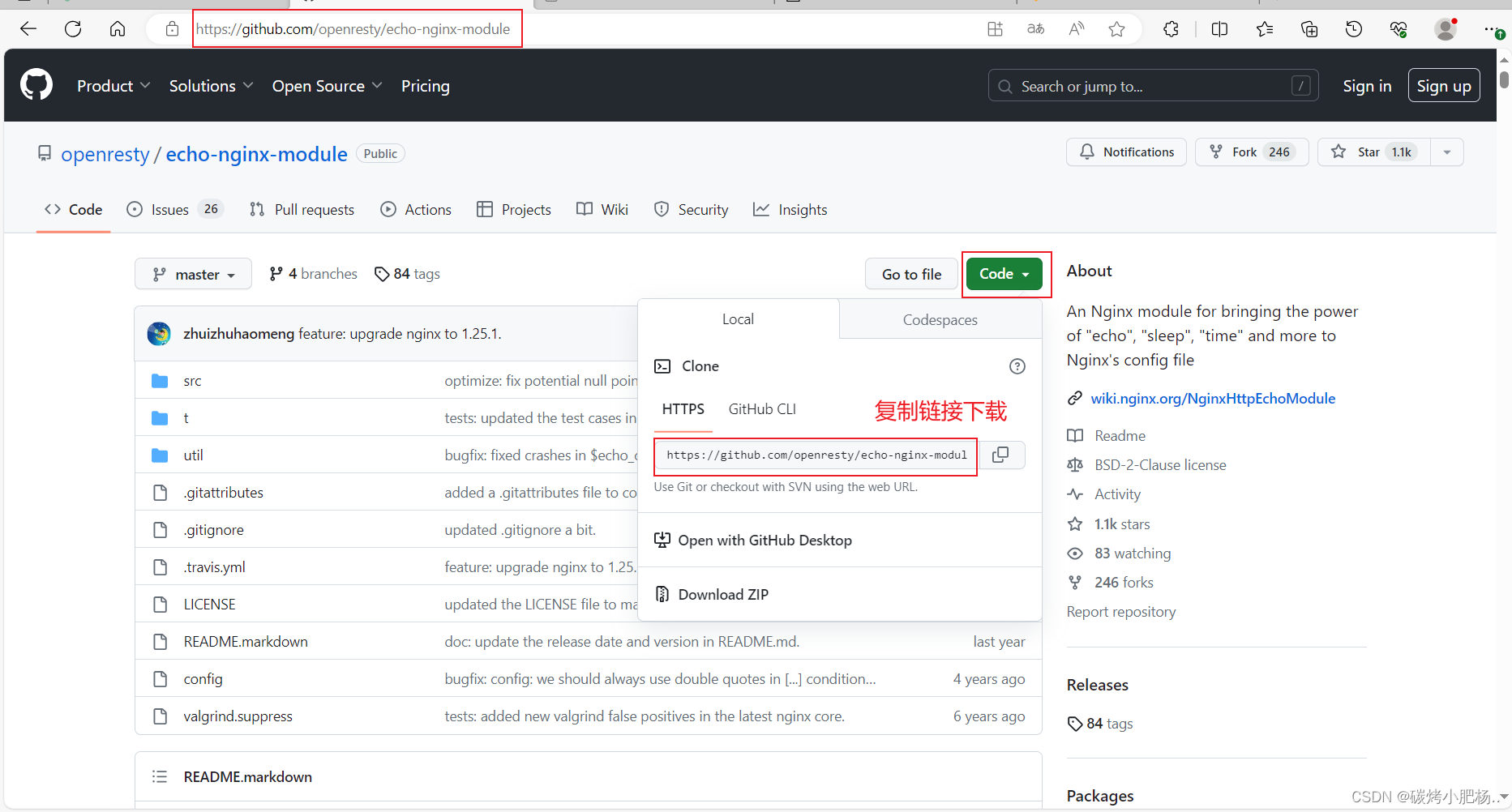This screenshot has width=1512, height=812.
Task: Open the LICENSE file
Action: click(209, 605)
